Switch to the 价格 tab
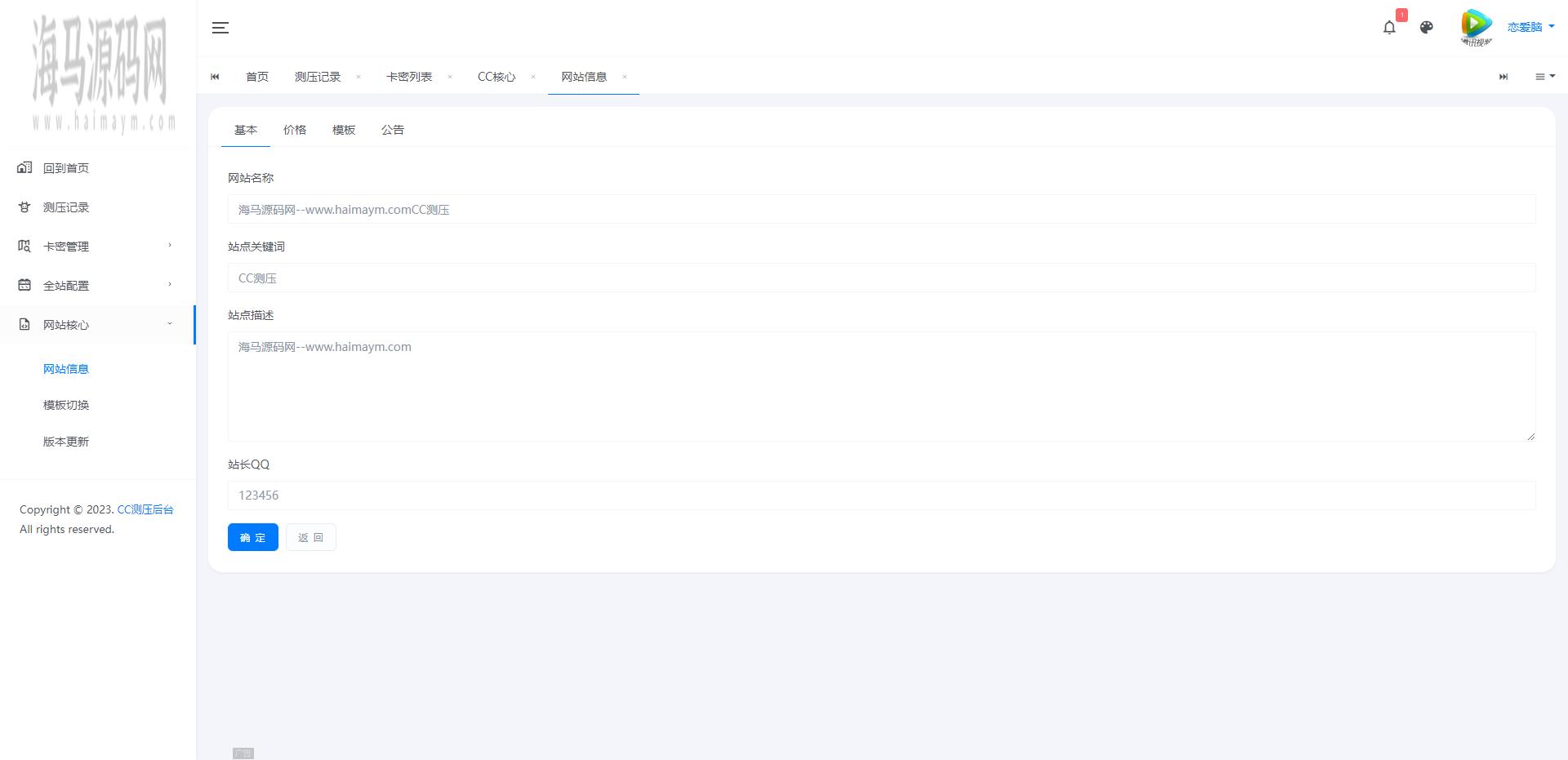 (295, 130)
